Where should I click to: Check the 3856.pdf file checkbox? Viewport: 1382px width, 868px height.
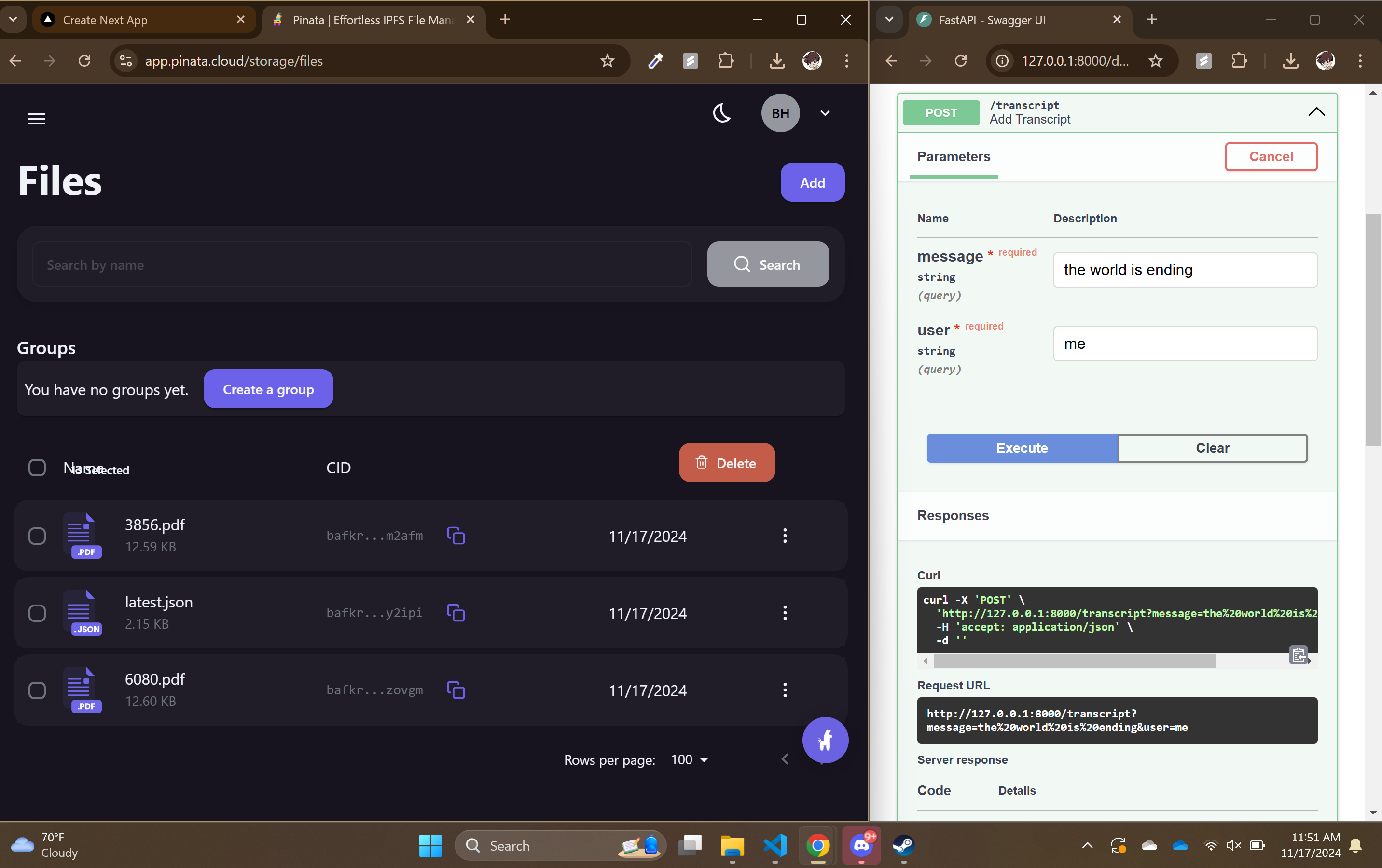[37, 536]
